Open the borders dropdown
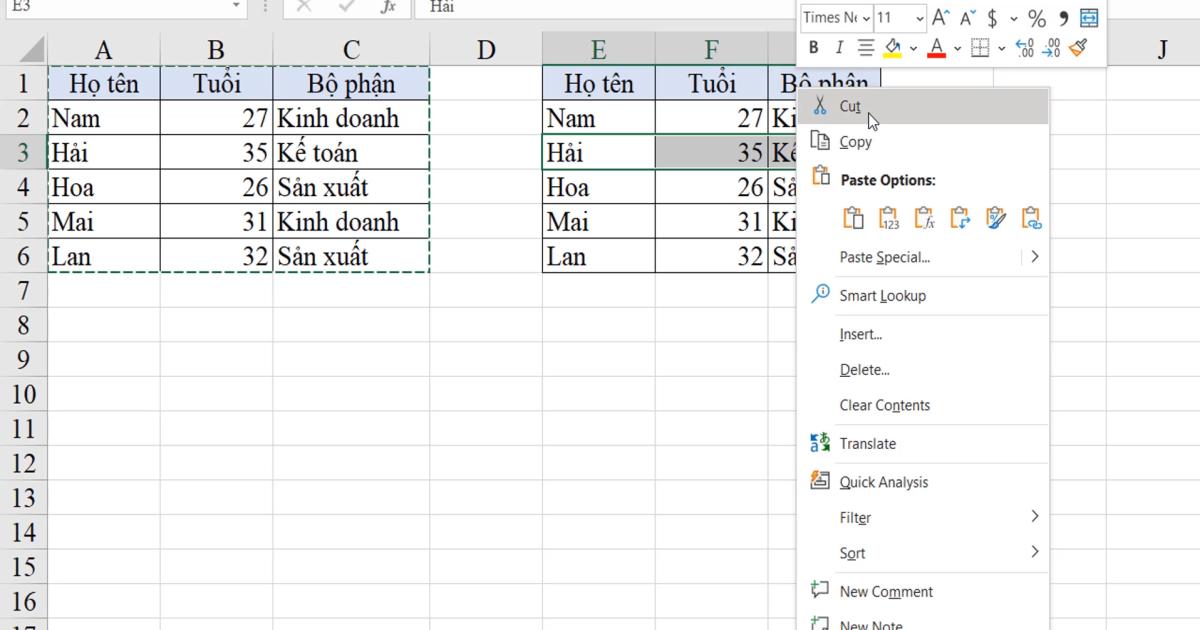 1001,48
